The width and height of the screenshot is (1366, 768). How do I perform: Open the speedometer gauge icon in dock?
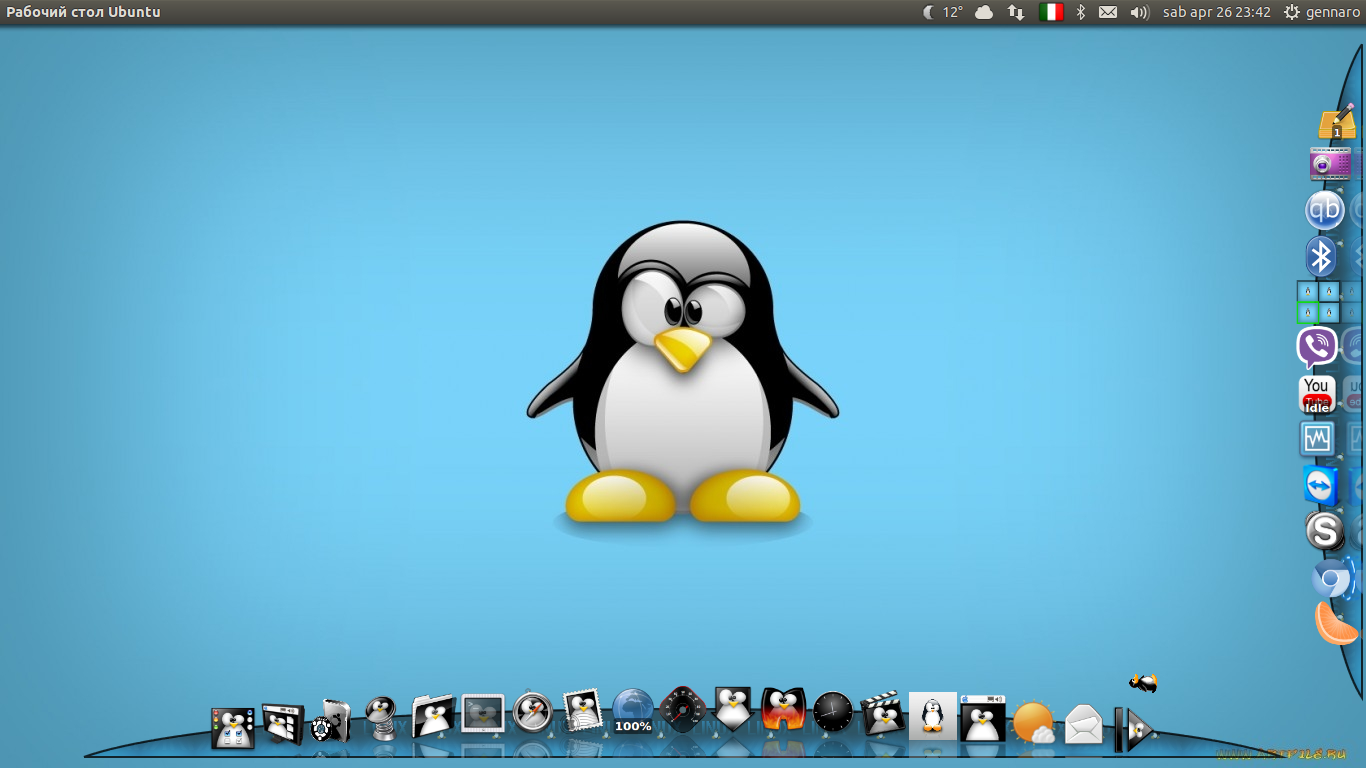coord(683,711)
